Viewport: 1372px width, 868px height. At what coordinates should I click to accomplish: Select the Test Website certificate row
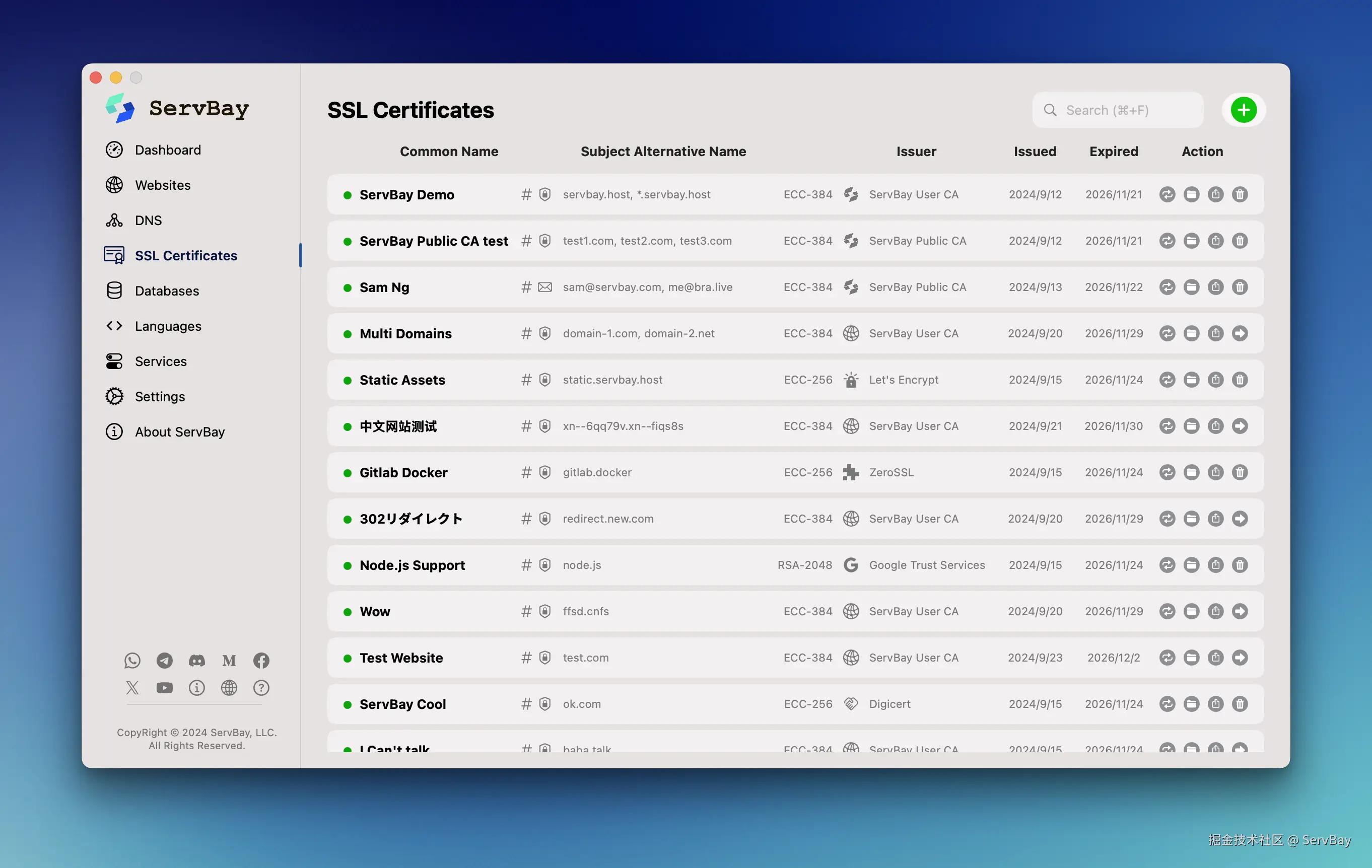401,658
